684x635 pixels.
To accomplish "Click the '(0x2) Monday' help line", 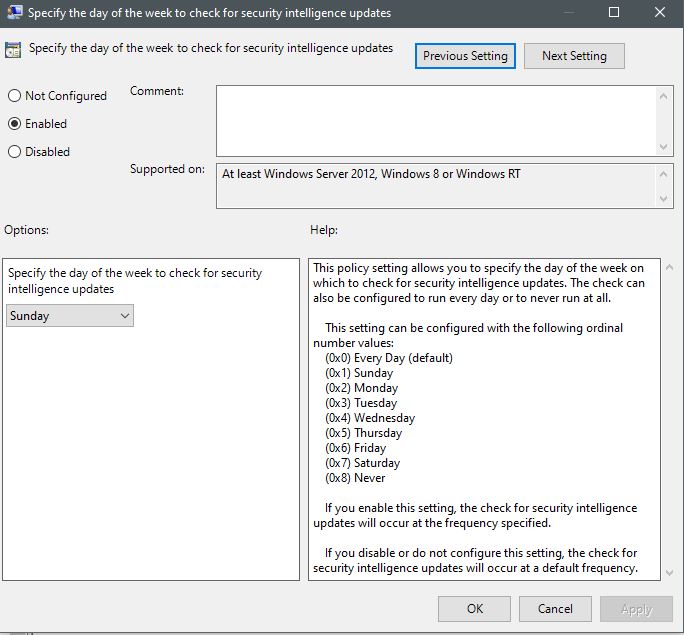I will (x=361, y=388).
